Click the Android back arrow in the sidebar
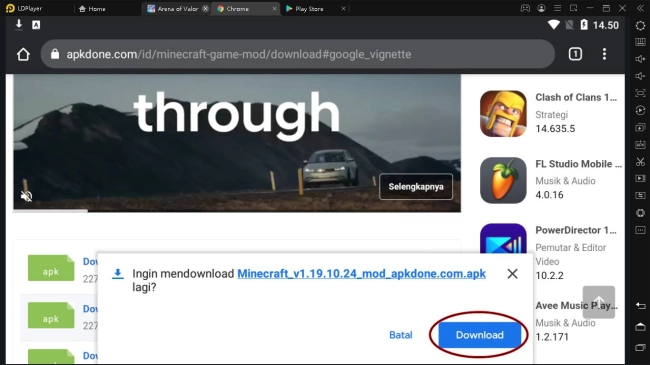Image resolution: width=650 pixels, height=365 pixels. (640, 306)
